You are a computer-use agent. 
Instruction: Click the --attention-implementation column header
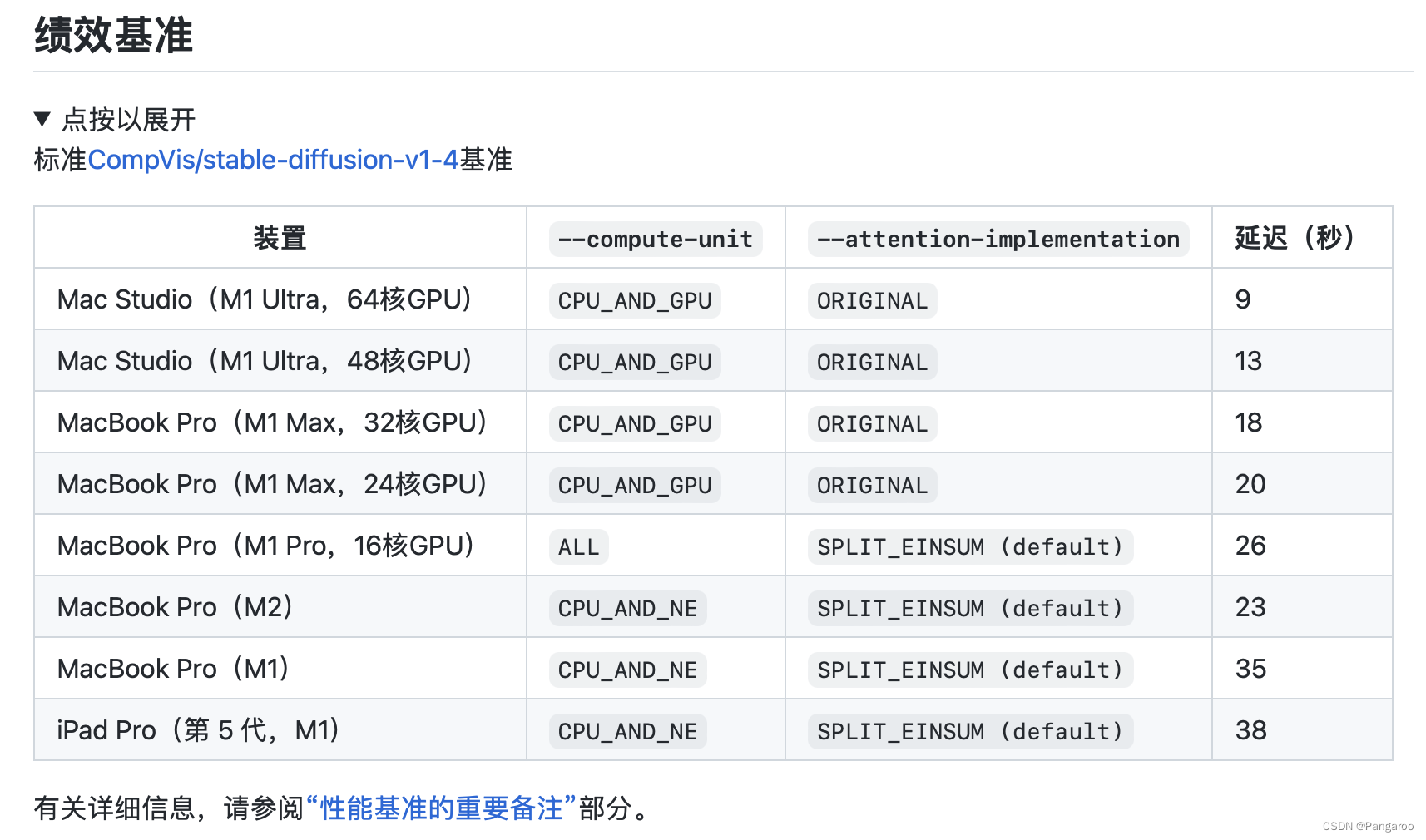(x=998, y=239)
